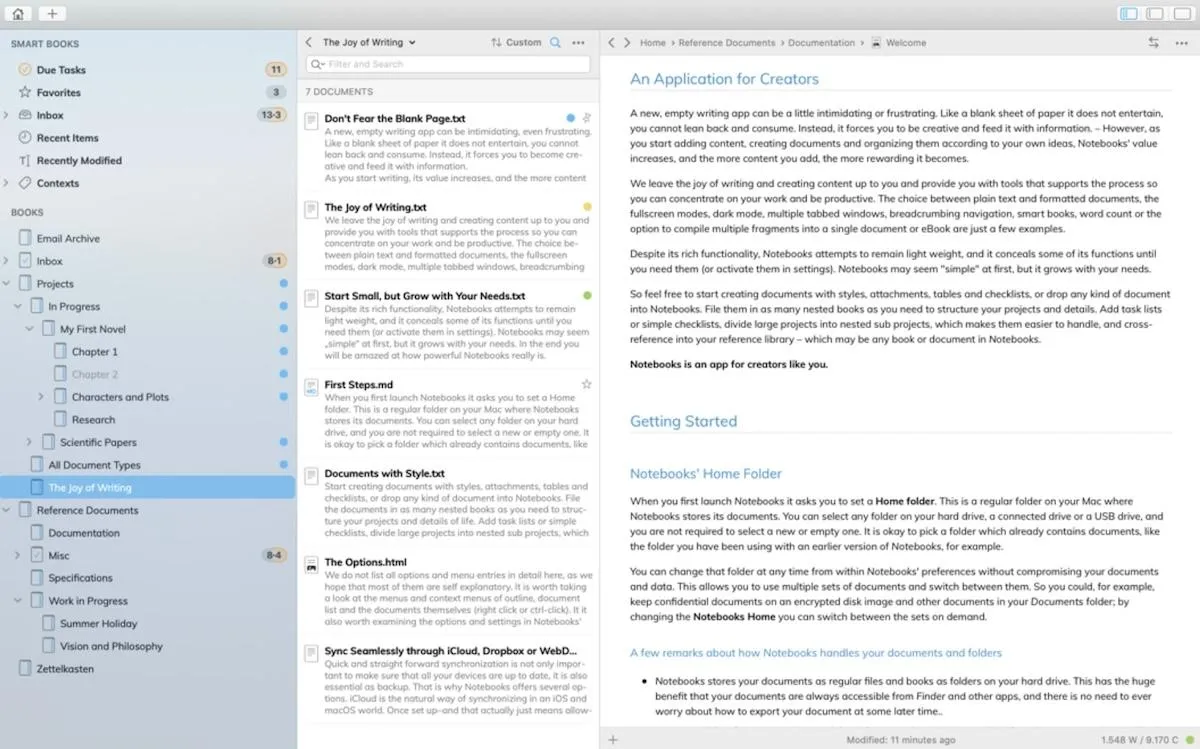Select Due Tasks smart book
Image resolution: width=1200 pixels, height=749 pixels.
[61, 70]
